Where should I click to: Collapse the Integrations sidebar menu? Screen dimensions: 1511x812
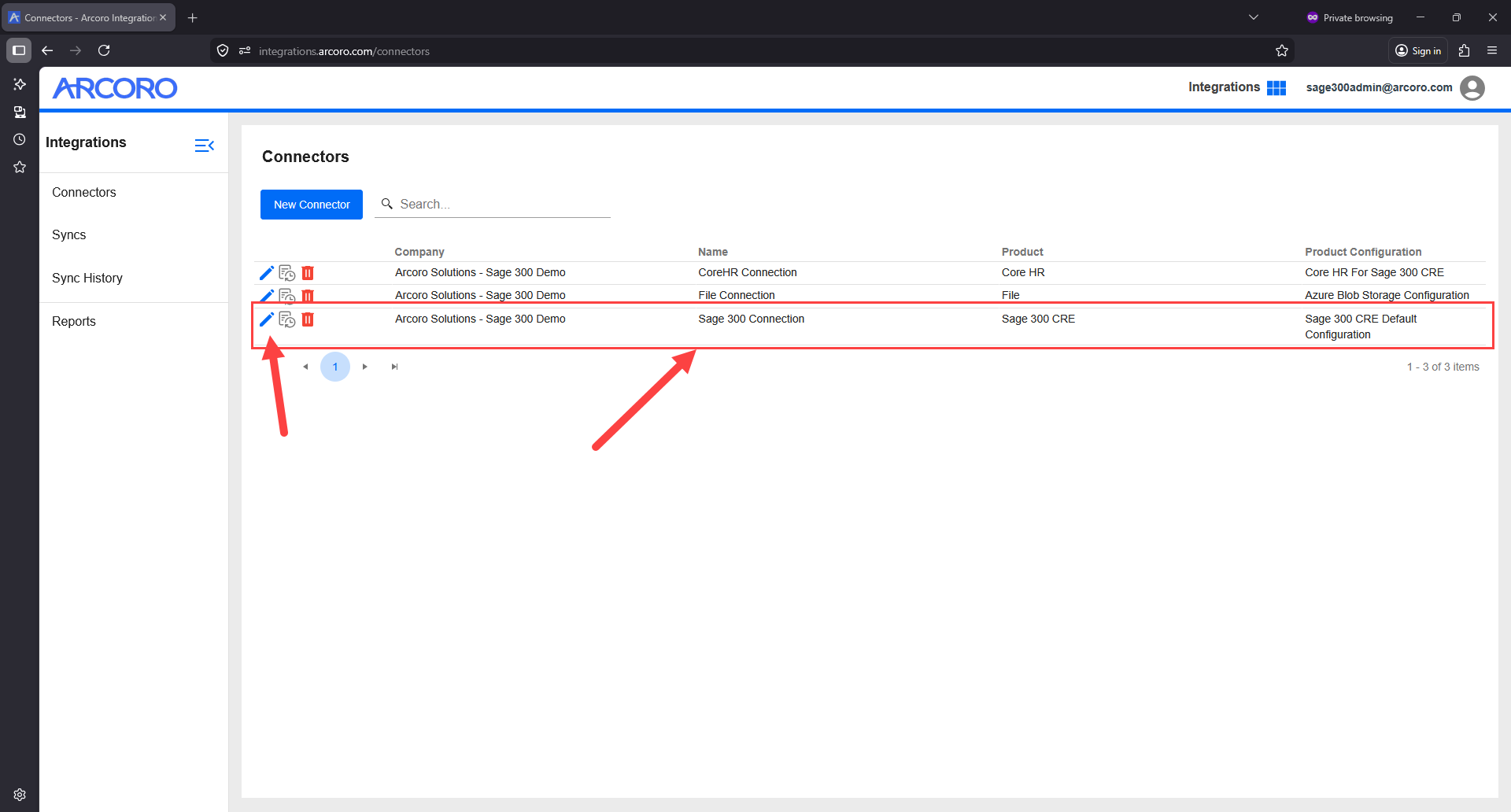(205, 146)
